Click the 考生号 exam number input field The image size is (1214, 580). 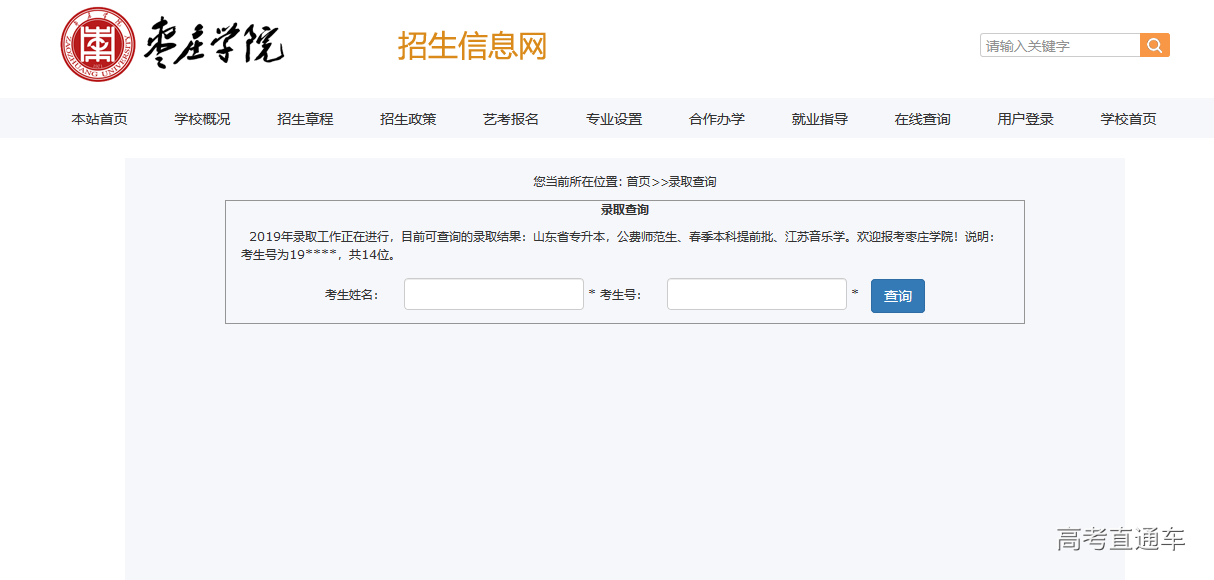click(x=756, y=293)
